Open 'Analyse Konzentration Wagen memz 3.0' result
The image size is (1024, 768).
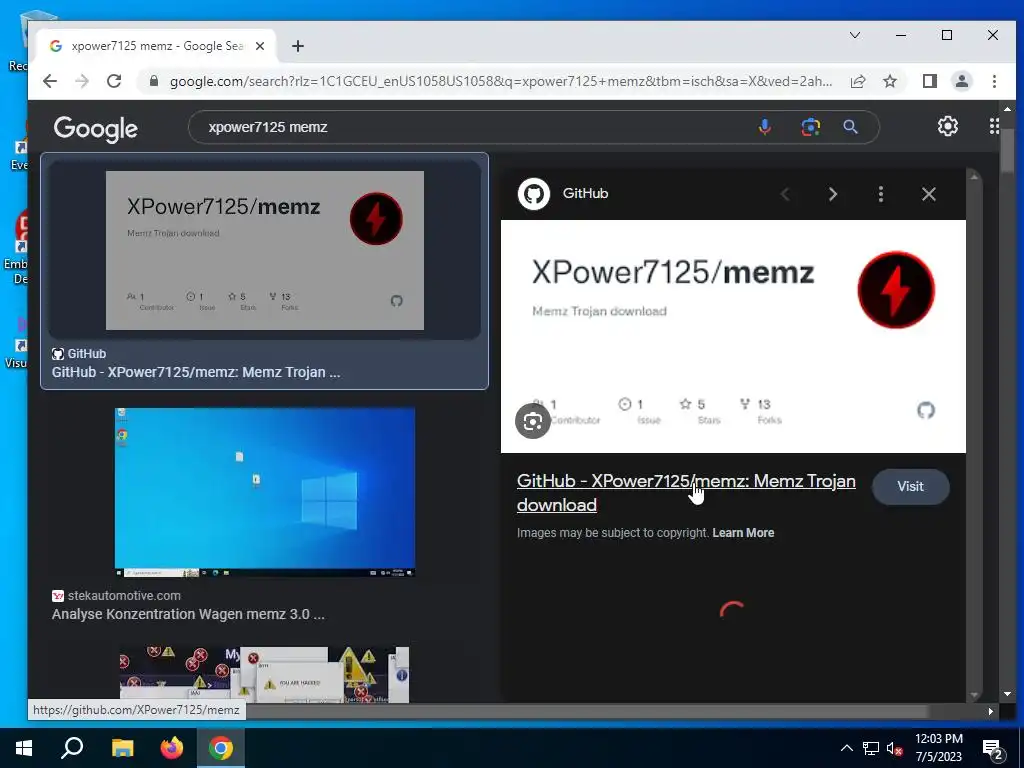(188, 614)
